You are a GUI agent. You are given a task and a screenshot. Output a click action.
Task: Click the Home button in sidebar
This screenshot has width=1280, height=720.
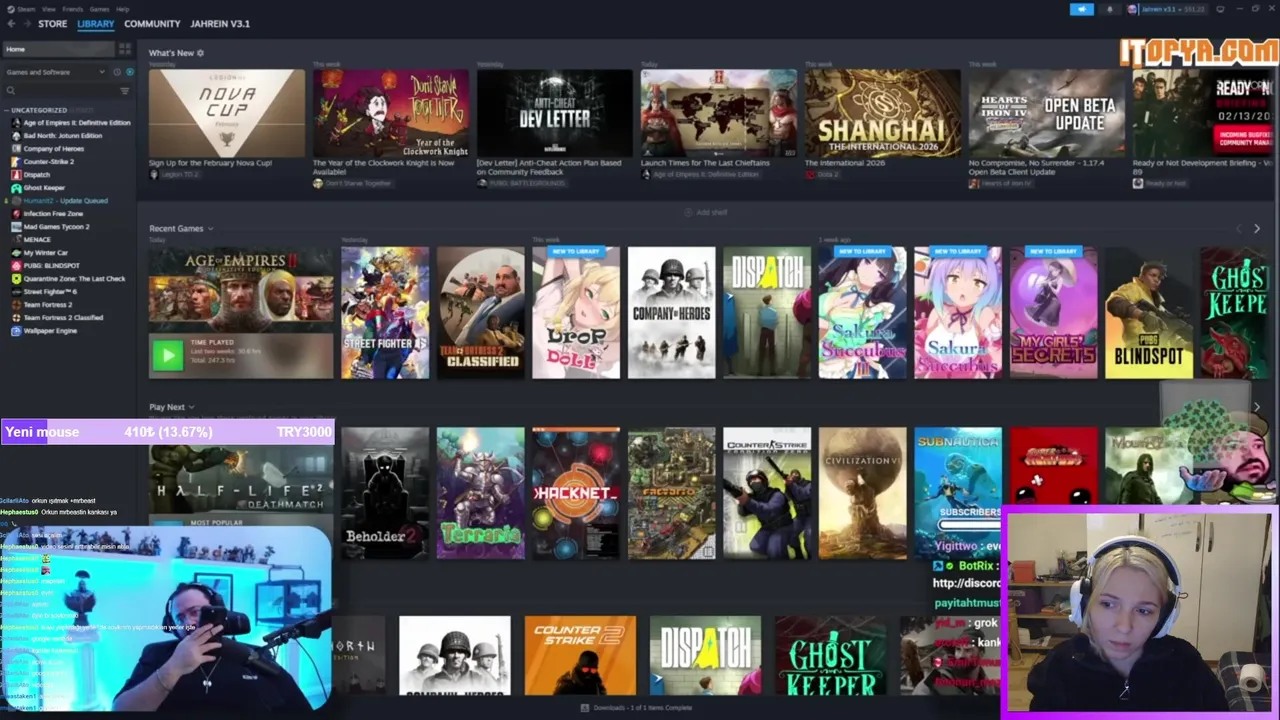point(58,49)
